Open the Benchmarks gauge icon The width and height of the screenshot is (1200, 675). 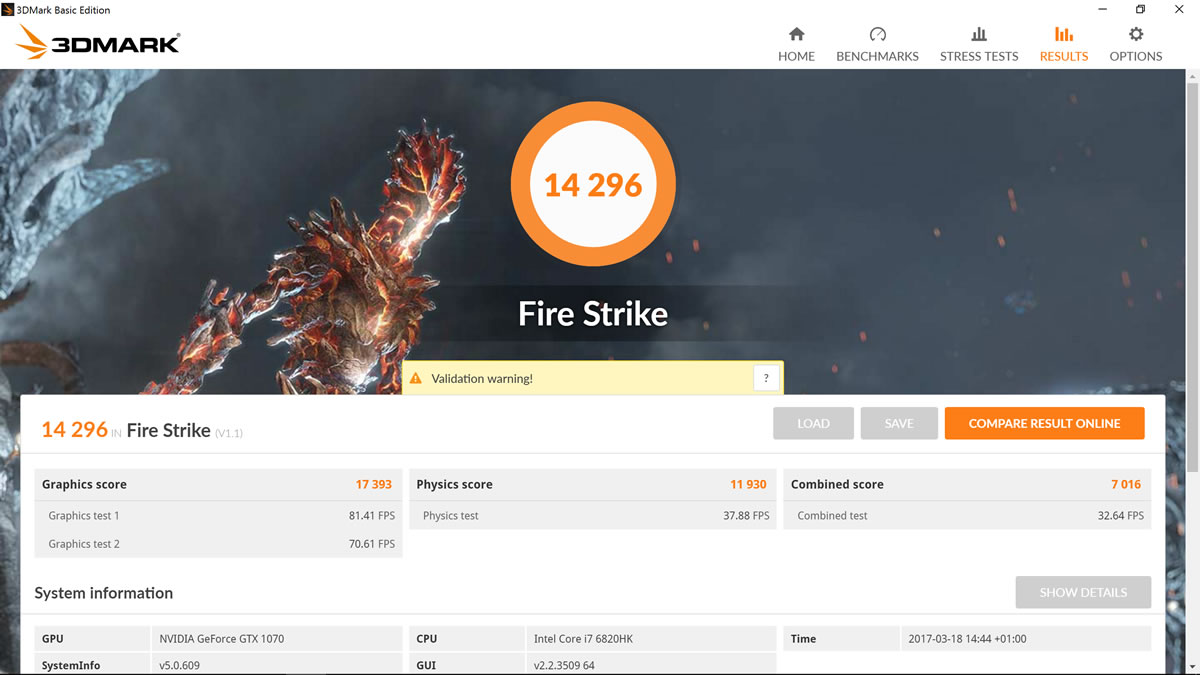(x=877, y=34)
